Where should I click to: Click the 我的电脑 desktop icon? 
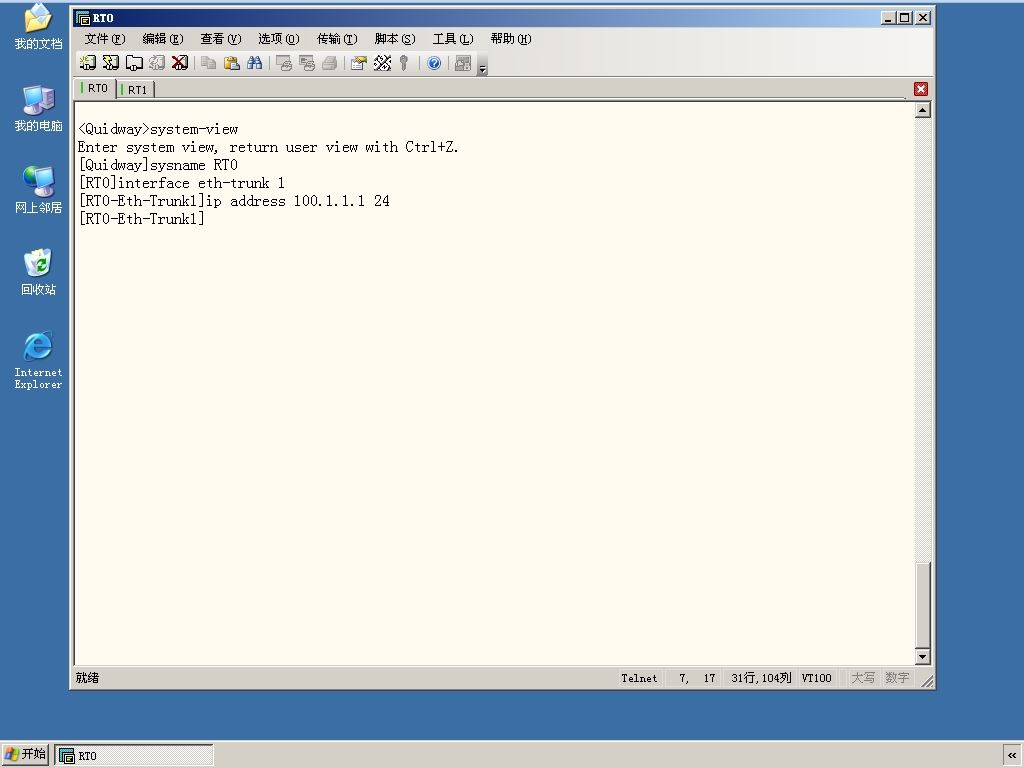[38, 108]
